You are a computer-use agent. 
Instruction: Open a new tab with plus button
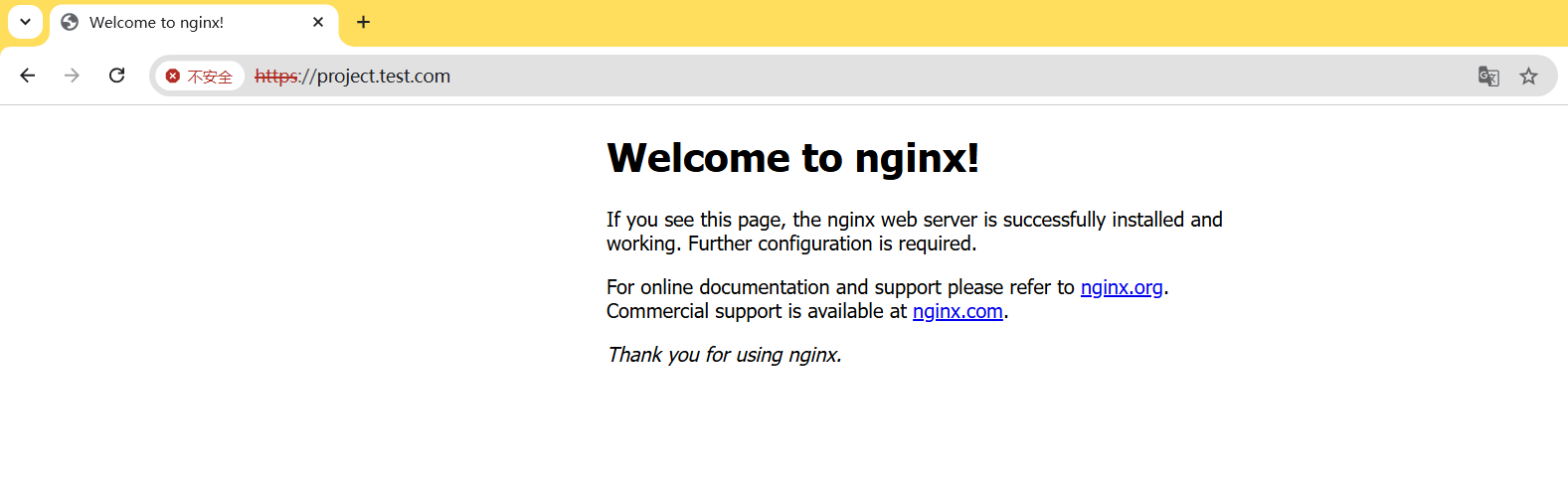pyautogui.click(x=364, y=22)
